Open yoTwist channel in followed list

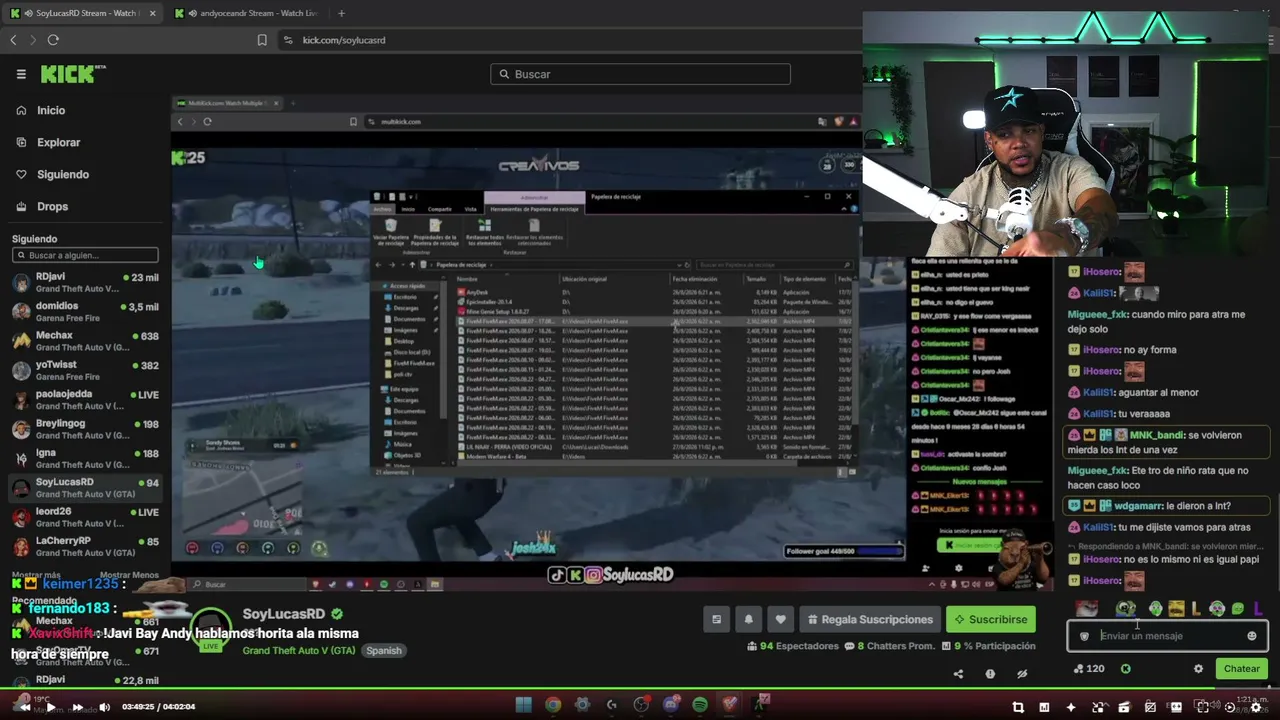(x=85, y=370)
